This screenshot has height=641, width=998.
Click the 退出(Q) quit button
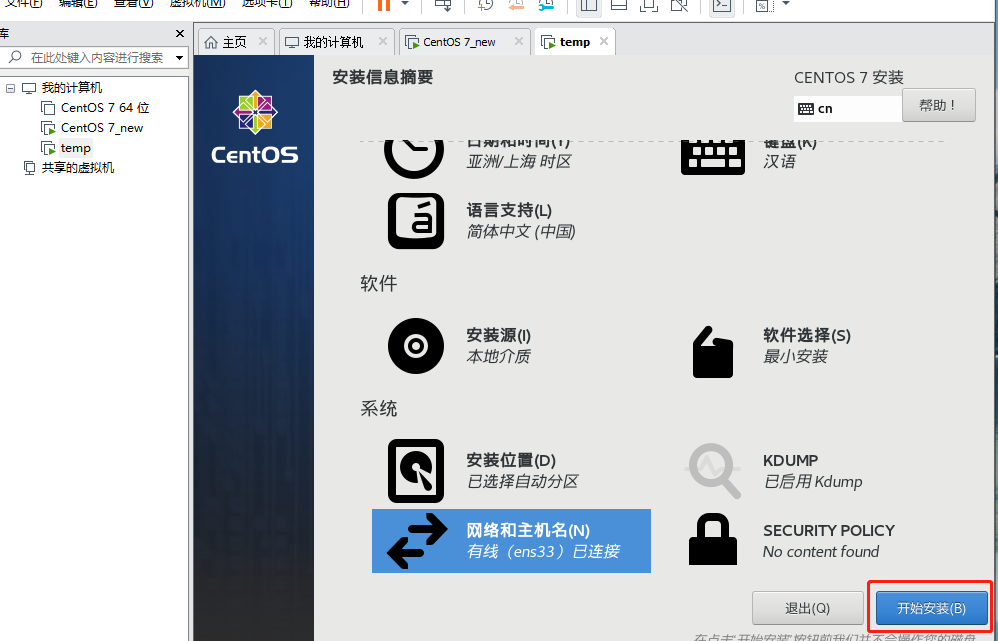[807, 608]
